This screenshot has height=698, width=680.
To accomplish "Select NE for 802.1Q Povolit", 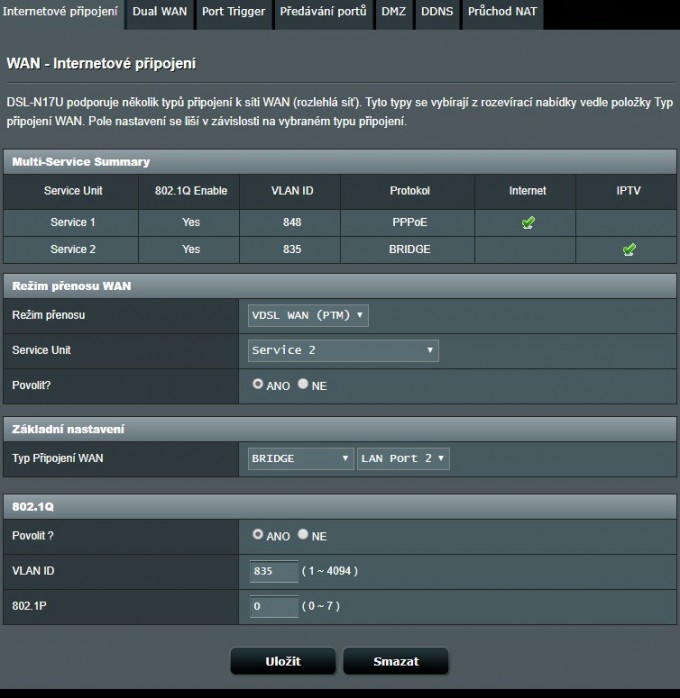I will [303, 534].
